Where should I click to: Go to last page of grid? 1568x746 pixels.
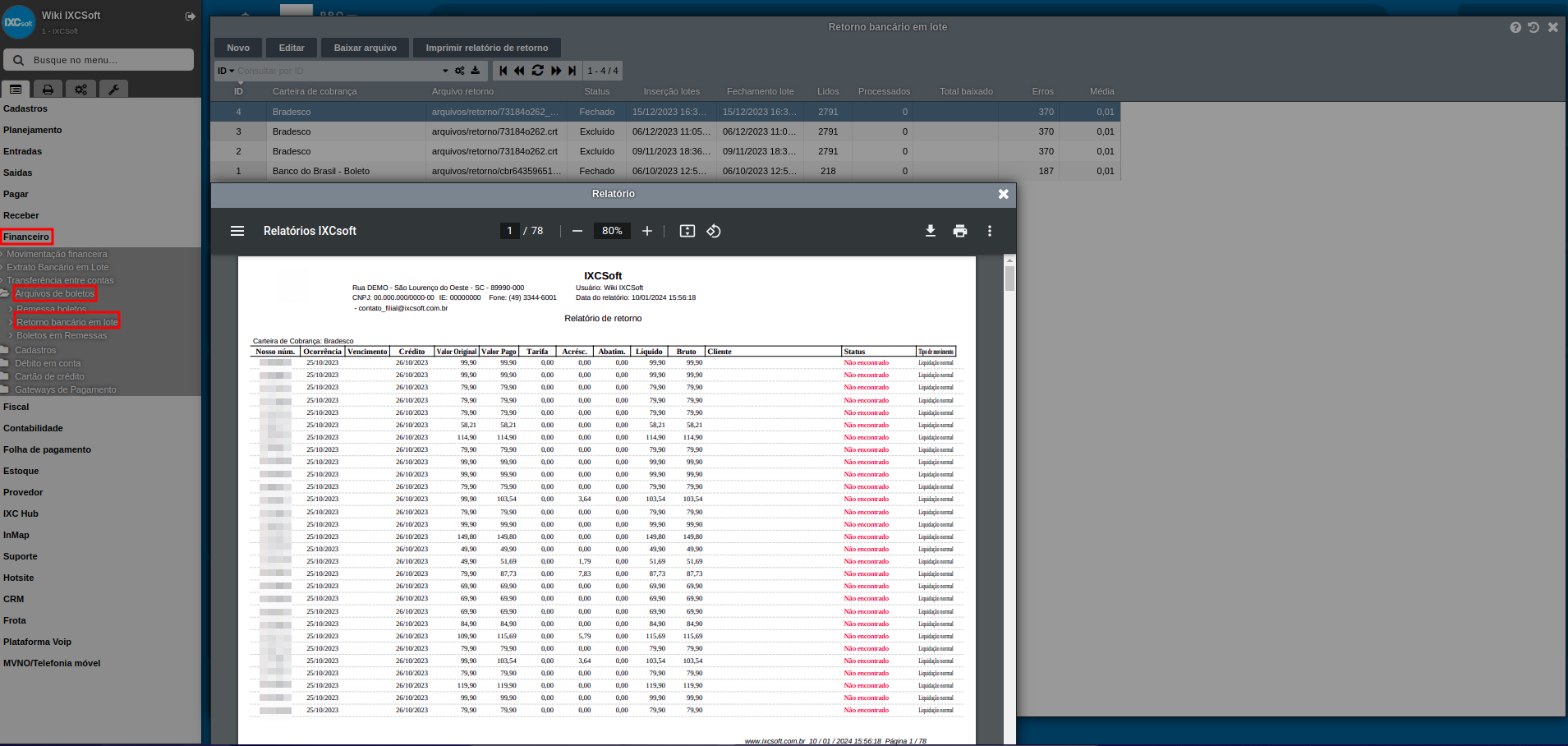point(572,71)
